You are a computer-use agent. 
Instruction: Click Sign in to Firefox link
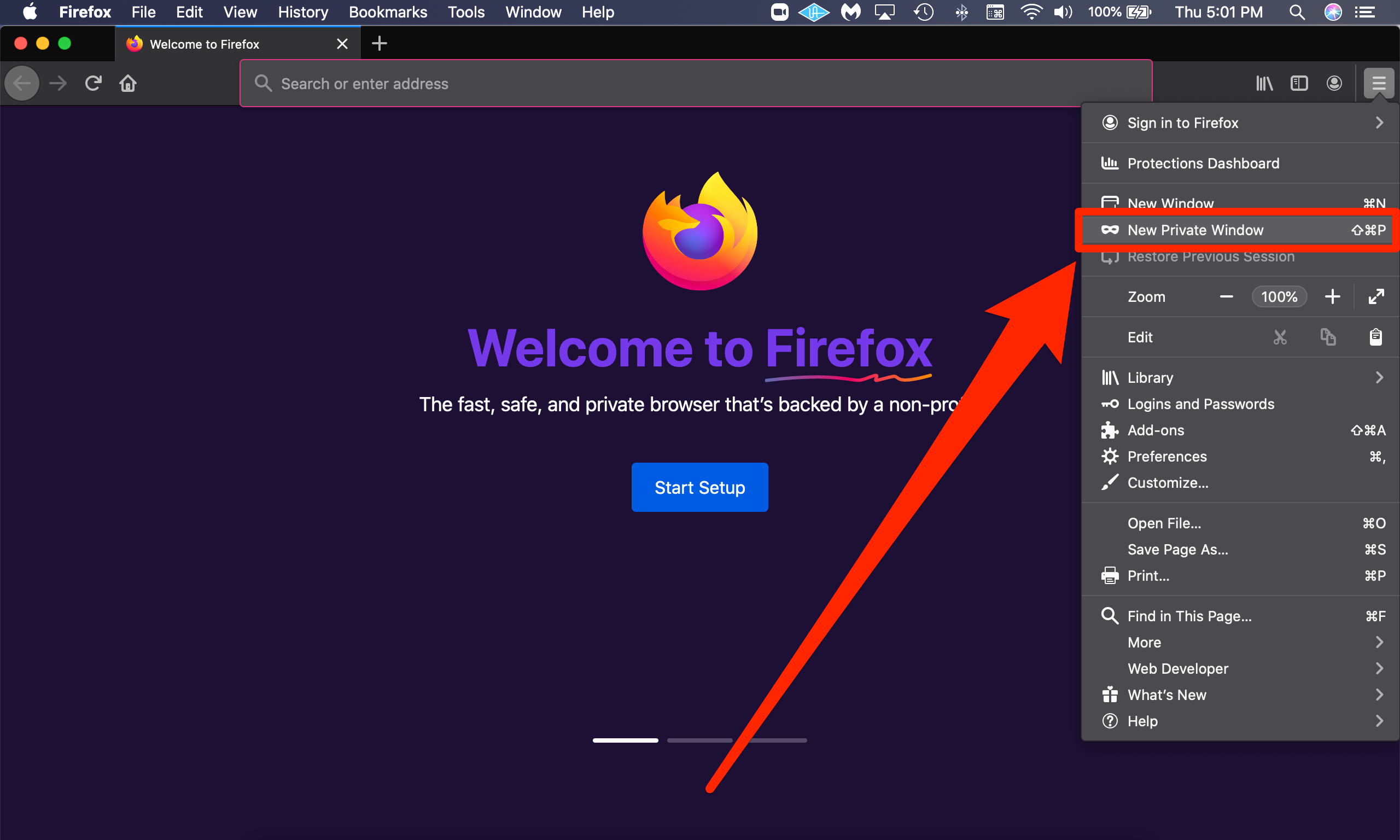(x=1240, y=123)
